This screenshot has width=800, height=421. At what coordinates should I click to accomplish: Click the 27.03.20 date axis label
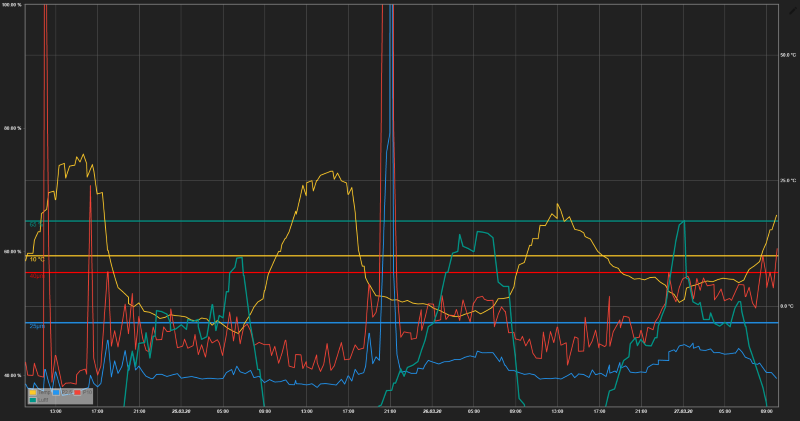(683, 411)
